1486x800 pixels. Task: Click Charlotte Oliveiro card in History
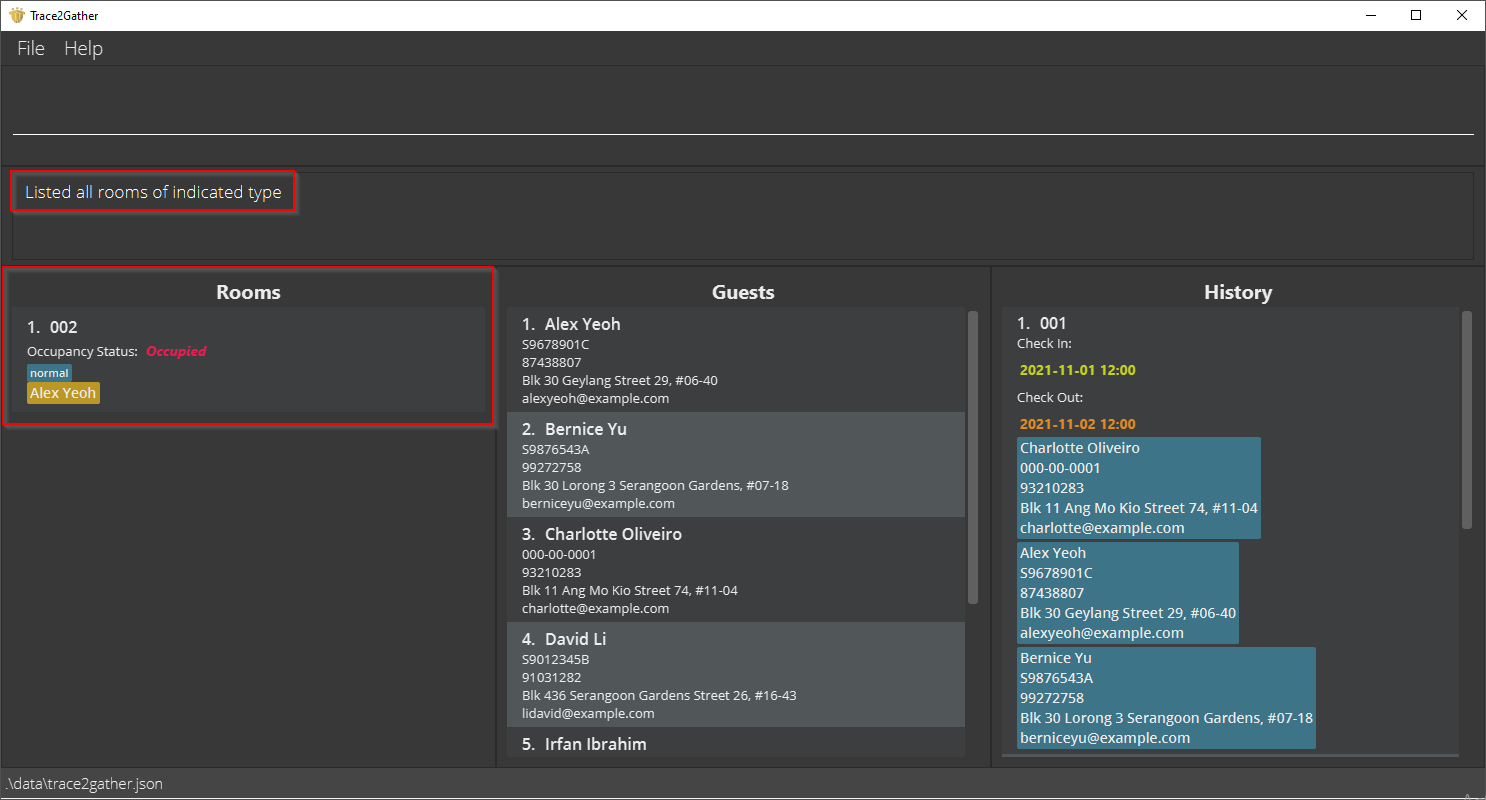click(x=1139, y=488)
